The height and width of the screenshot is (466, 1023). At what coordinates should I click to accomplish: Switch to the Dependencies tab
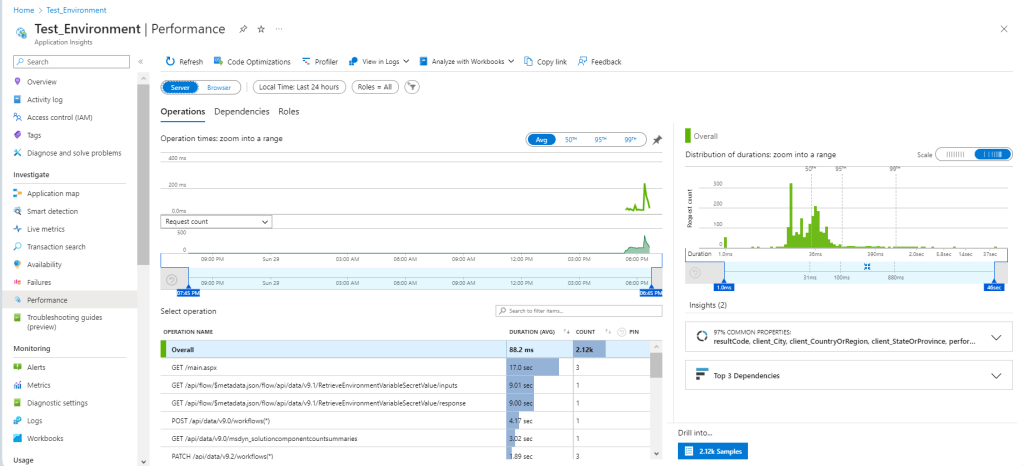pyautogui.click(x=241, y=111)
